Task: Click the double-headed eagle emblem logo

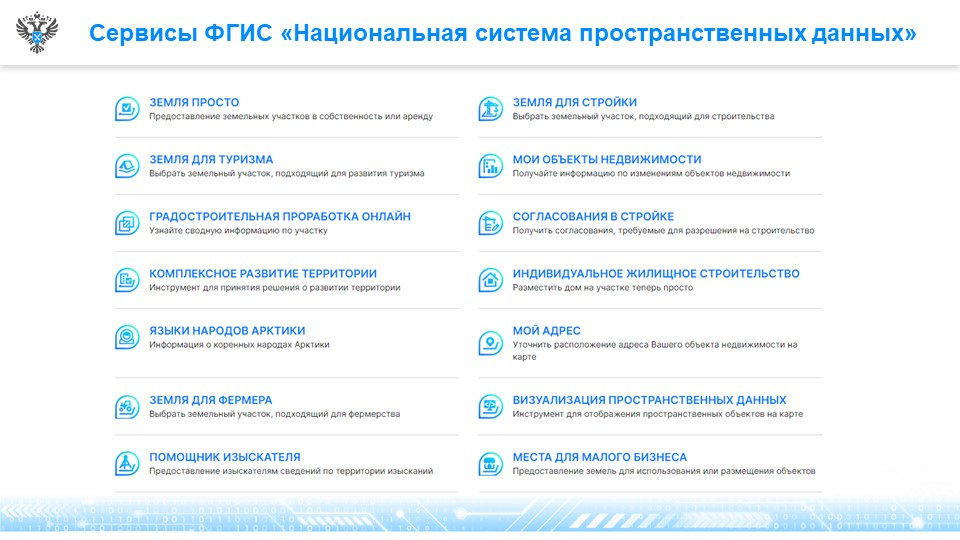Action: click(x=37, y=32)
